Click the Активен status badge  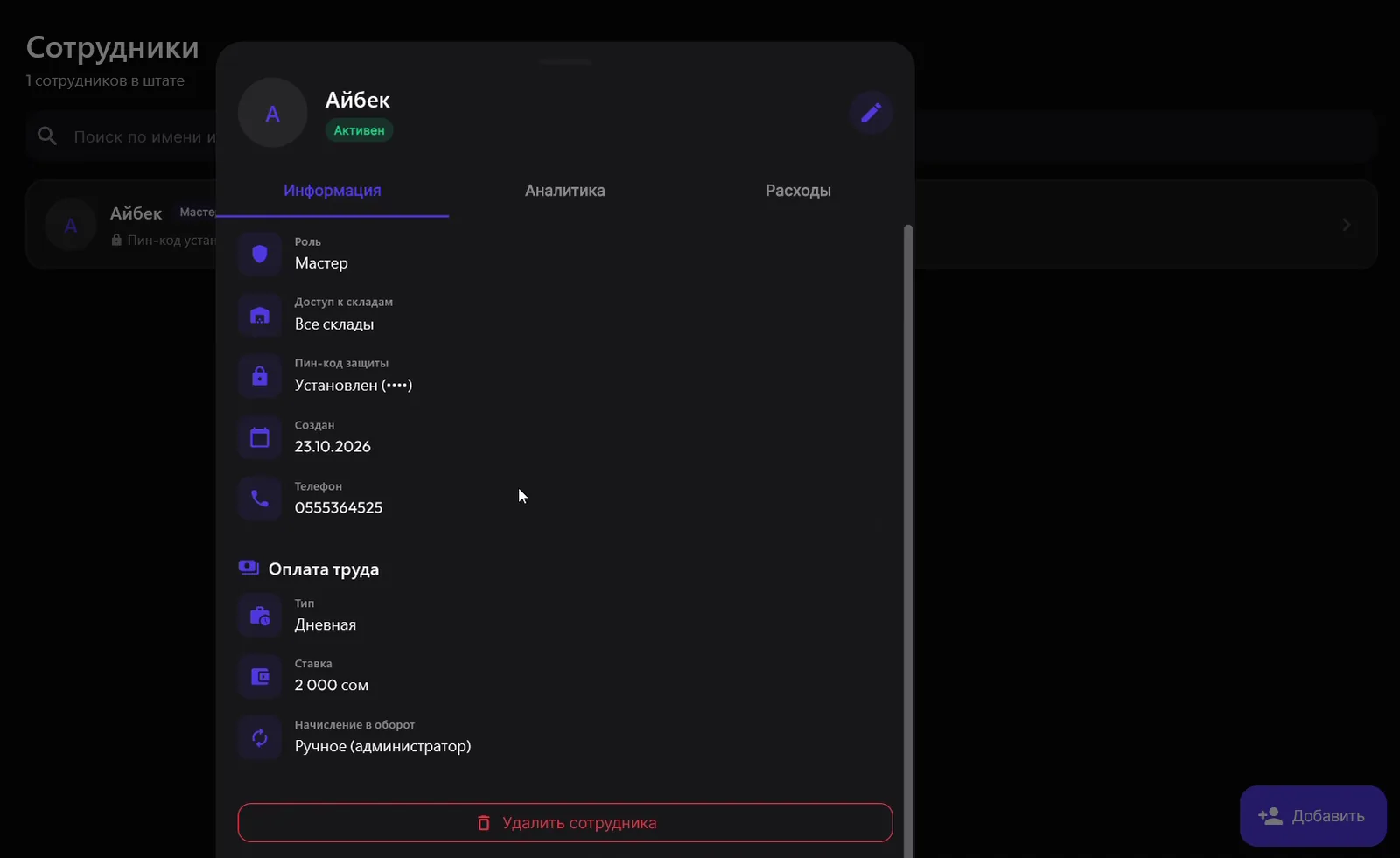point(359,130)
